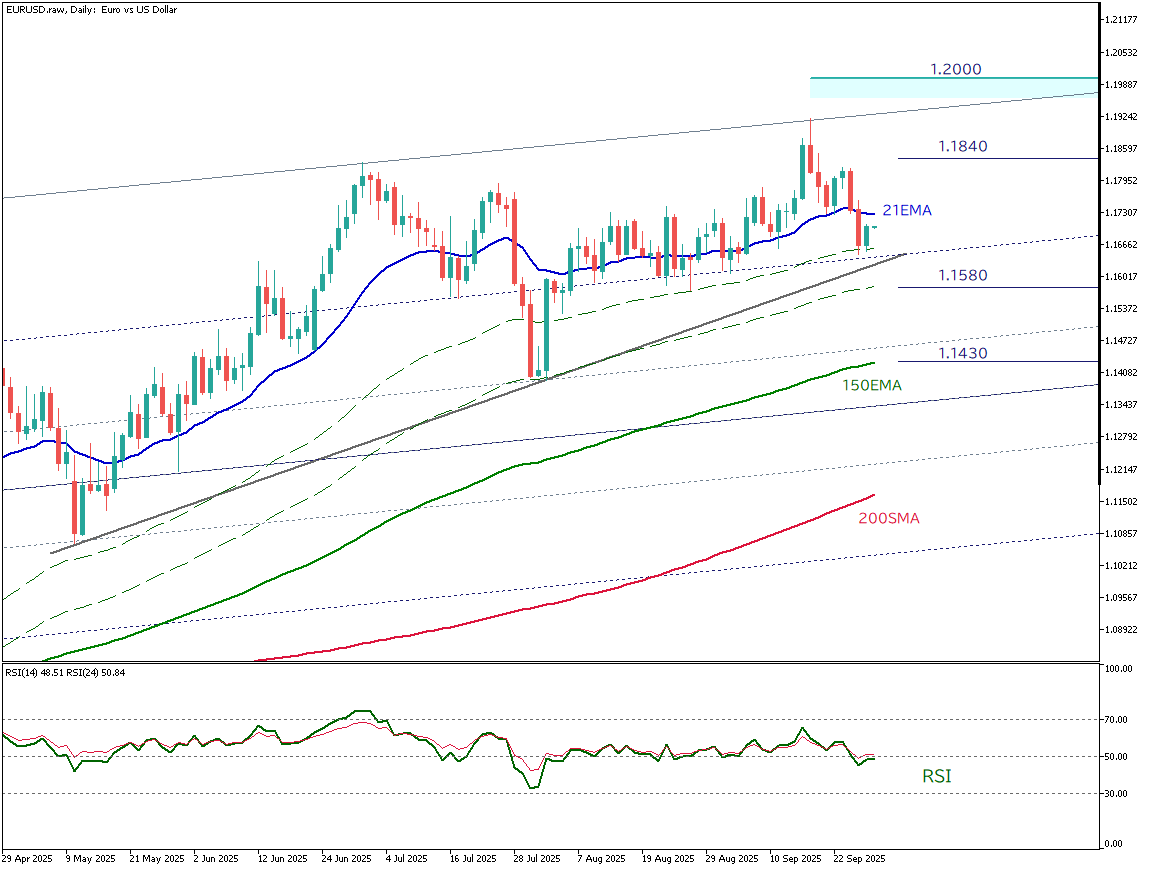Screen dimensions: 1152x870
Task: Click the 21EMA label text
Action: click(906, 210)
